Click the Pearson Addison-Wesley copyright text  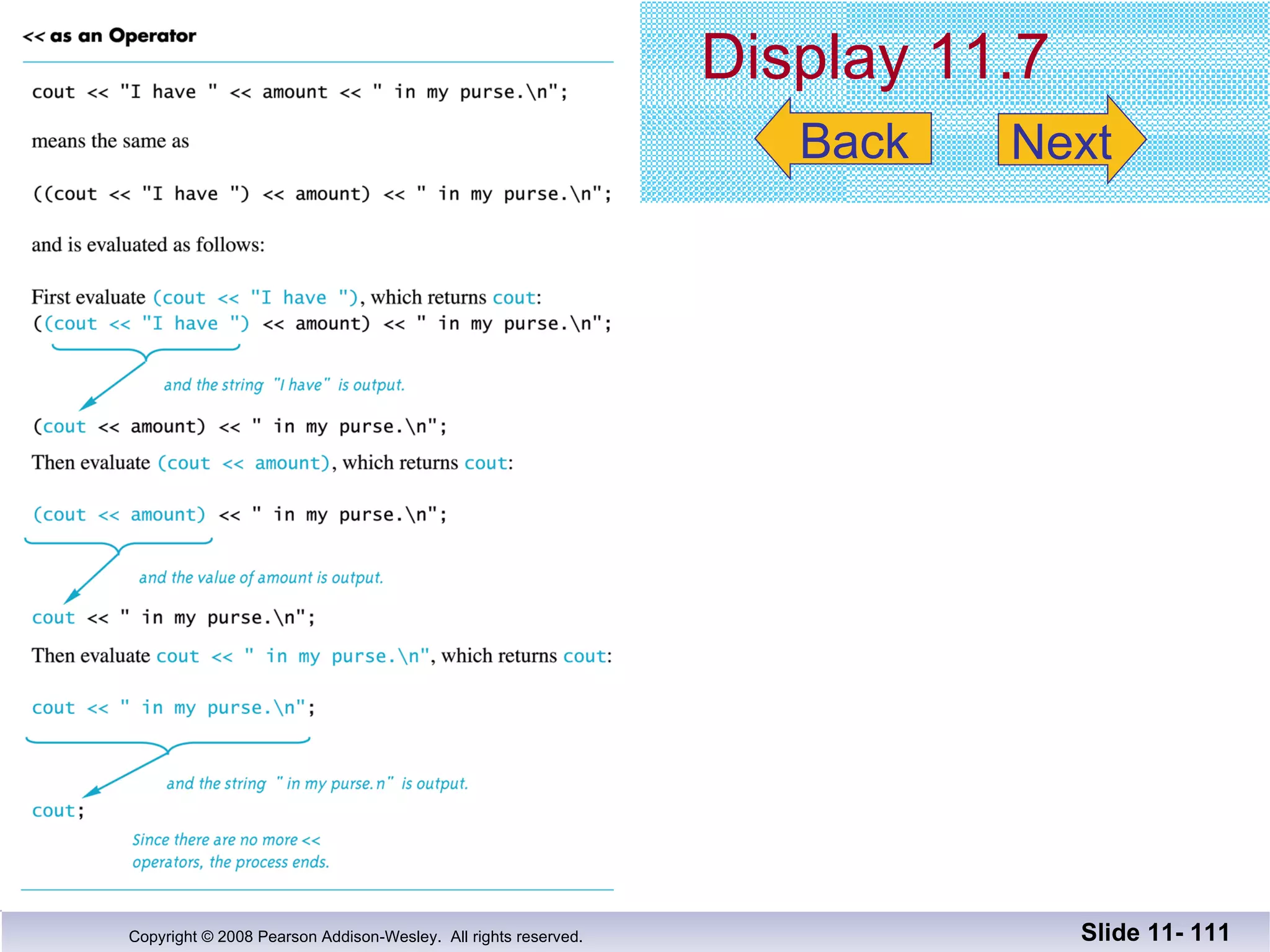click(355, 937)
